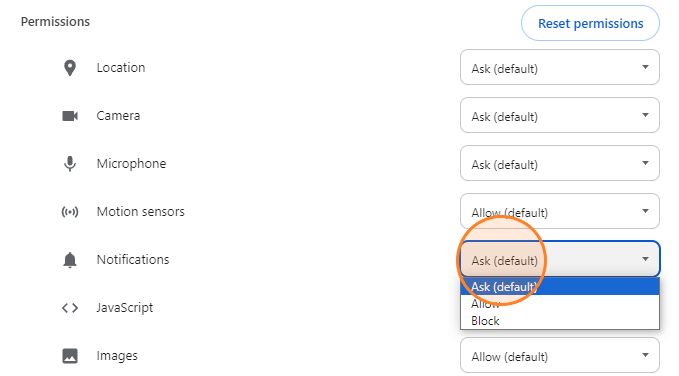Select Block in the Notifications list
Screen dimensions: 679x376
(x=559, y=321)
